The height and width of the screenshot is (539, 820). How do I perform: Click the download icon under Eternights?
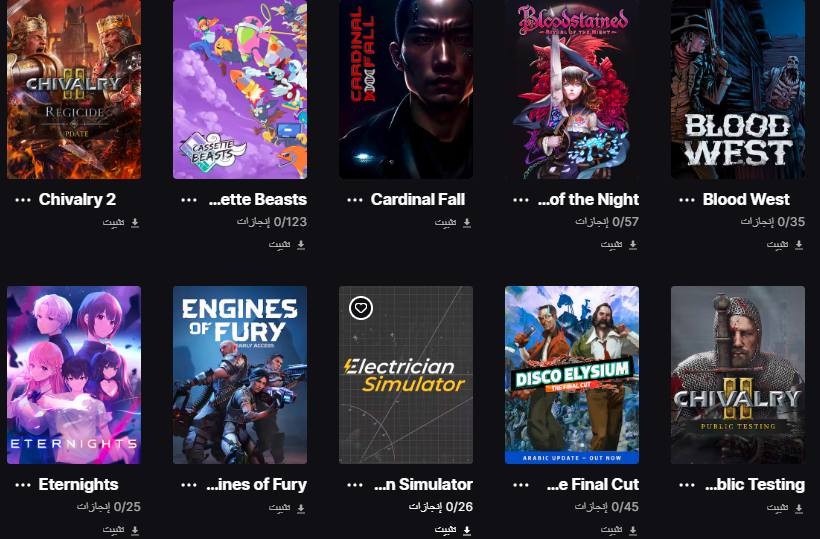click(135, 530)
